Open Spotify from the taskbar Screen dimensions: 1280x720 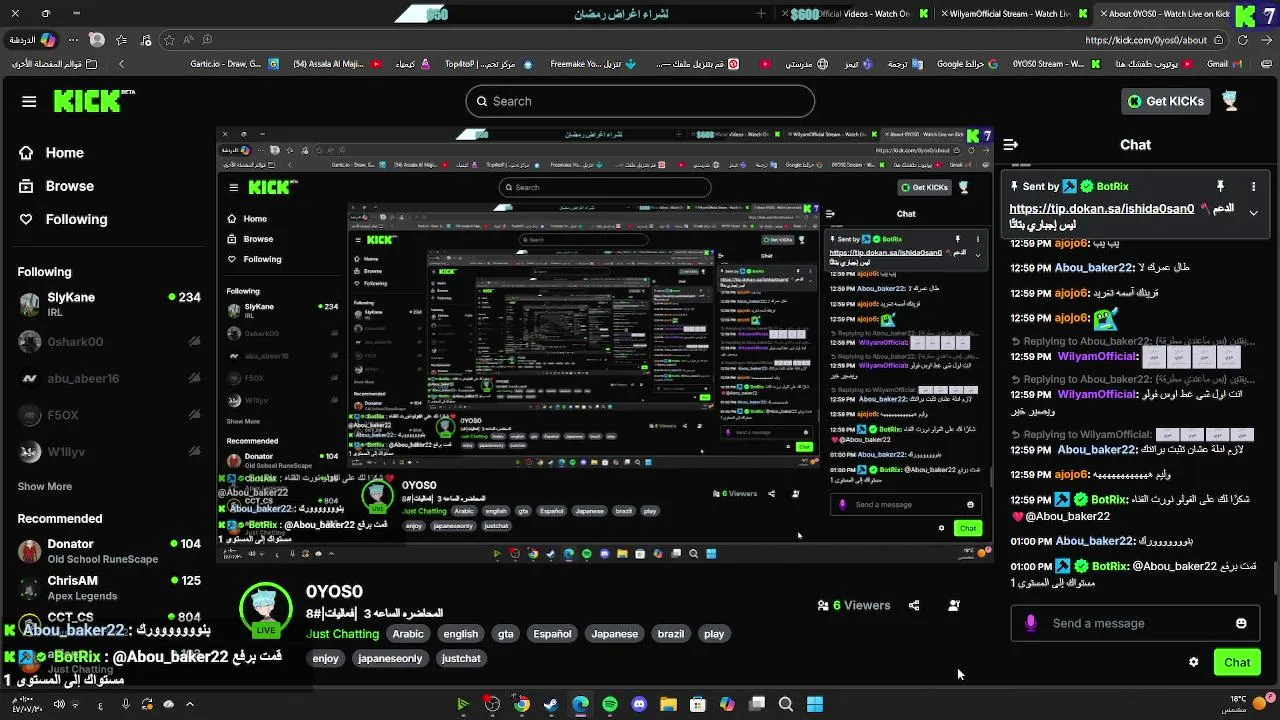(x=610, y=704)
